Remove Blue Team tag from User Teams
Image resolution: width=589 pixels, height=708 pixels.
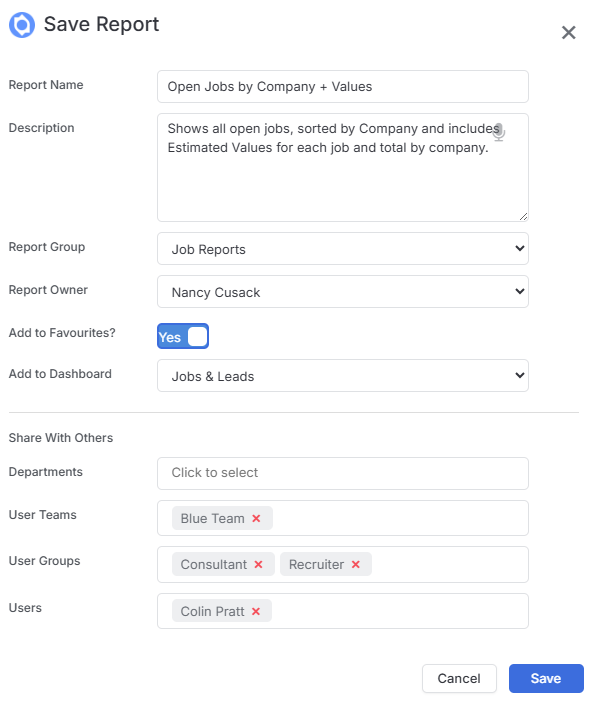pyautogui.click(x=256, y=518)
